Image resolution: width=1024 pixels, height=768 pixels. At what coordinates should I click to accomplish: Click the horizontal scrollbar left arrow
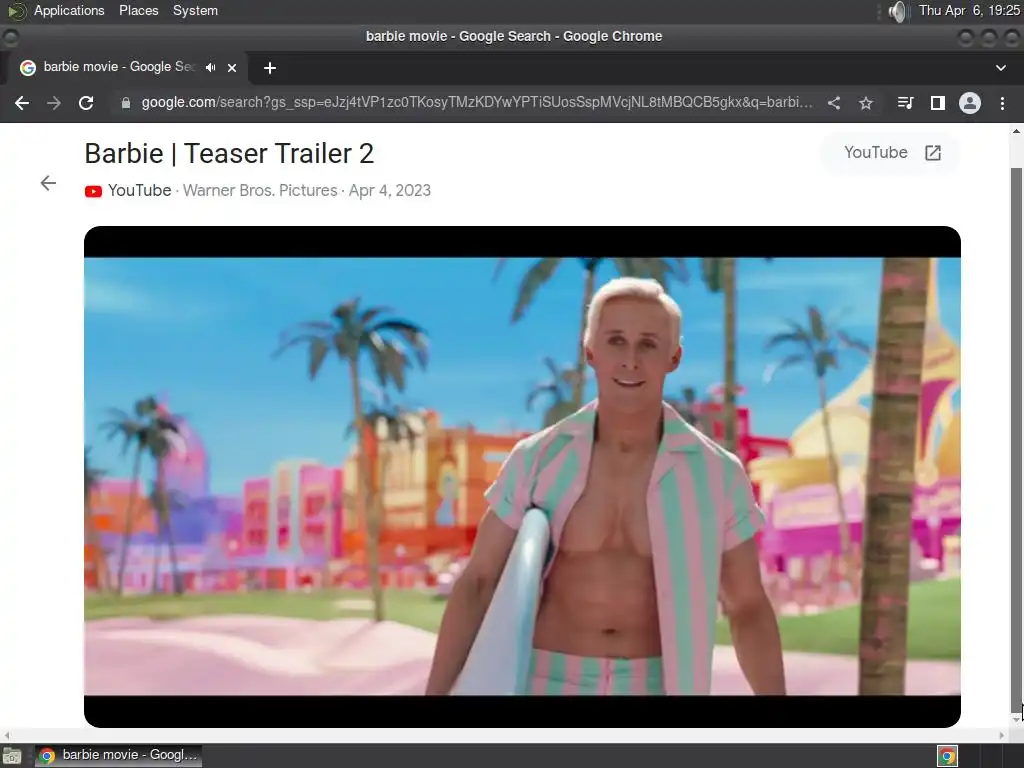[7, 735]
